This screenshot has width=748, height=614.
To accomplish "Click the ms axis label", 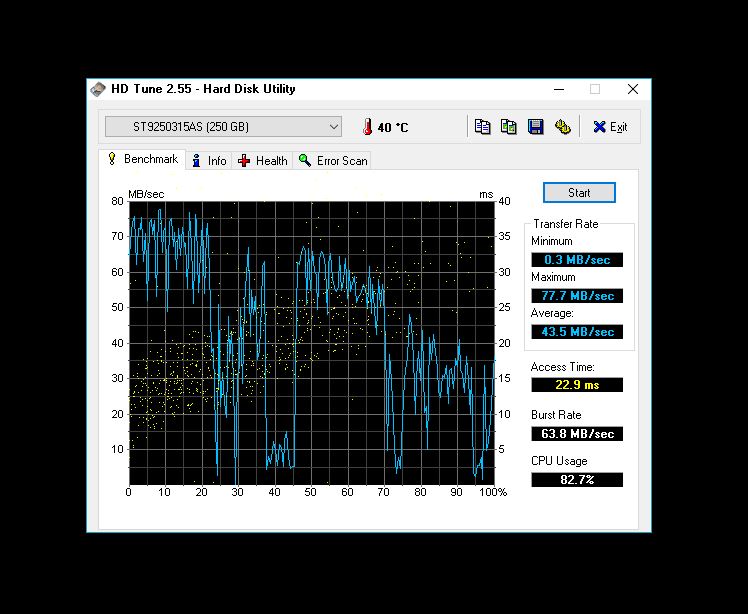I will [x=486, y=194].
